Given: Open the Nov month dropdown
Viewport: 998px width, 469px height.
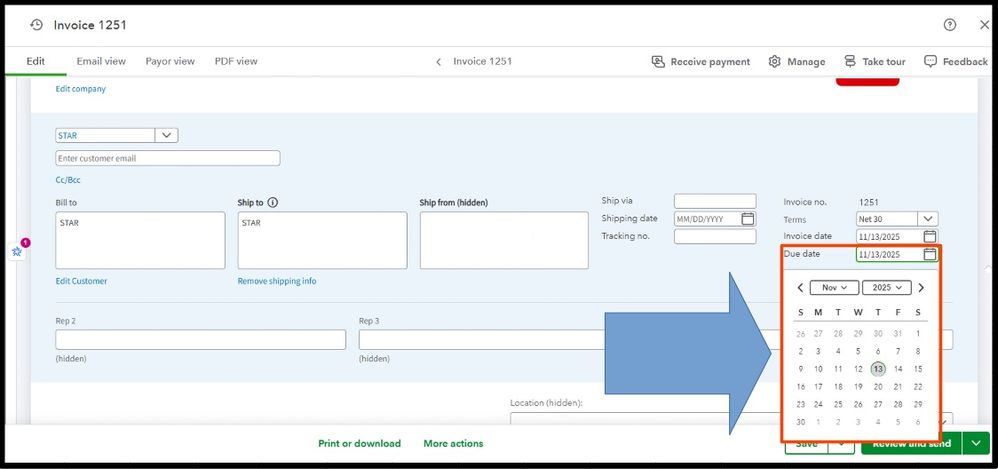Looking at the screenshot, I should tap(834, 288).
